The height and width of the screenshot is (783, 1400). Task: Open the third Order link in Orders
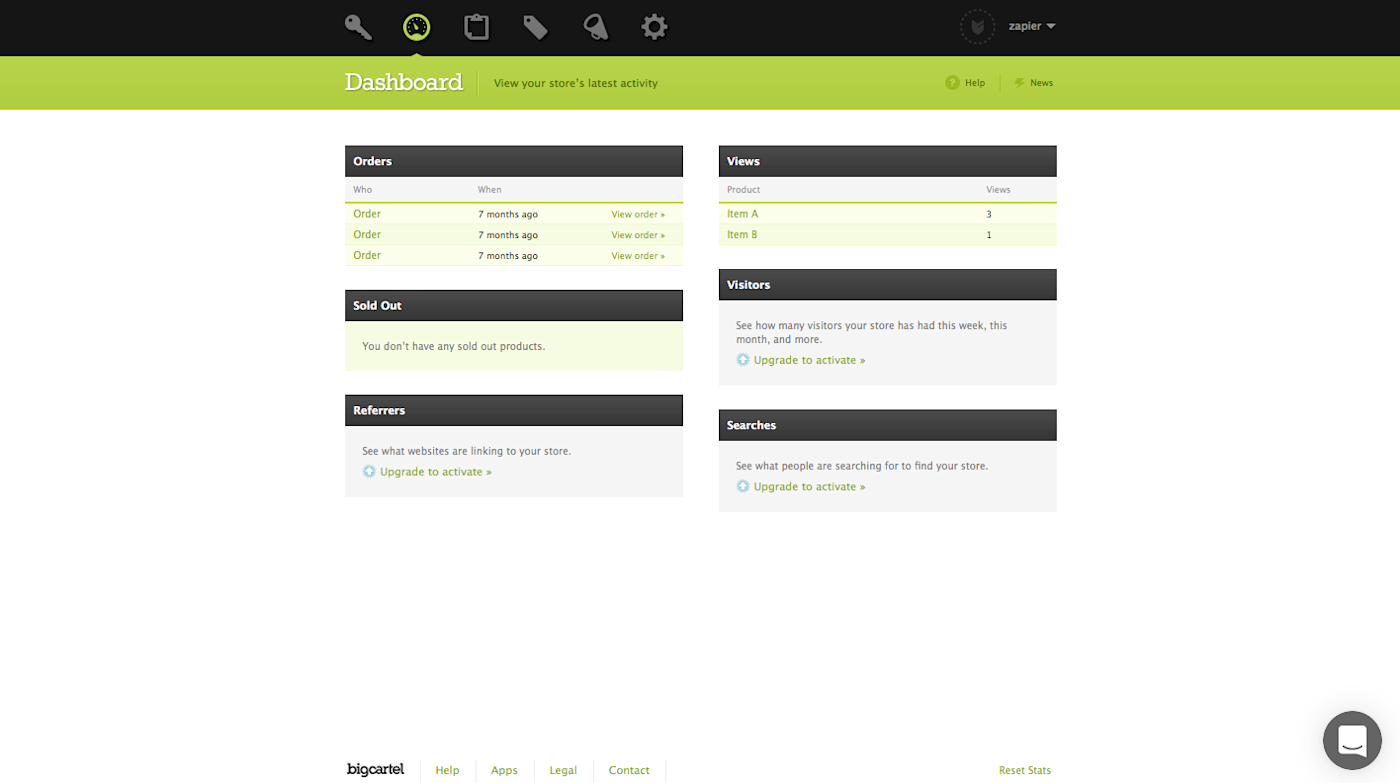(x=367, y=256)
